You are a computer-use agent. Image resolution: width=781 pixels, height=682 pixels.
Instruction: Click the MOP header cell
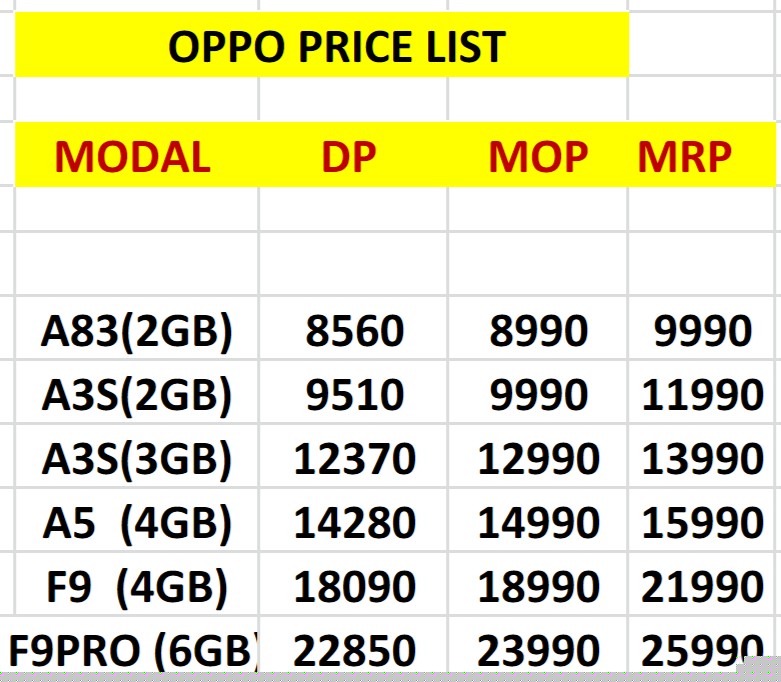tap(537, 157)
